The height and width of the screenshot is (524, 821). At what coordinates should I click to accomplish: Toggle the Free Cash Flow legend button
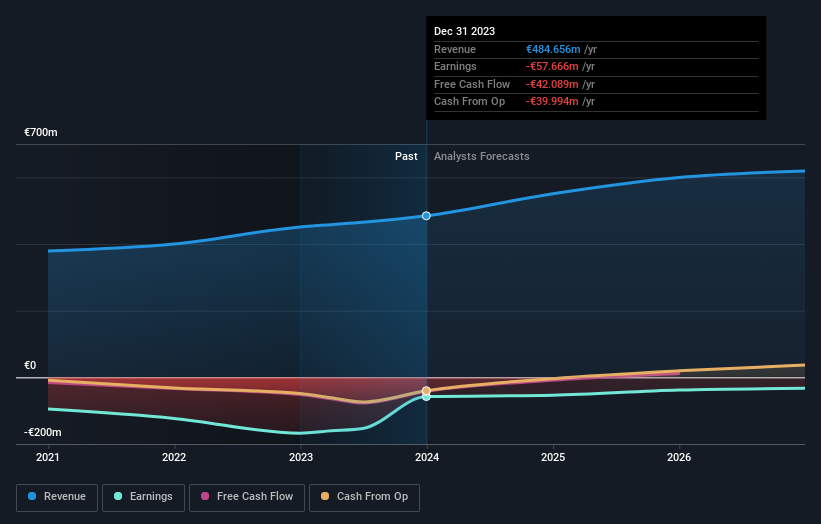pos(247,497)
